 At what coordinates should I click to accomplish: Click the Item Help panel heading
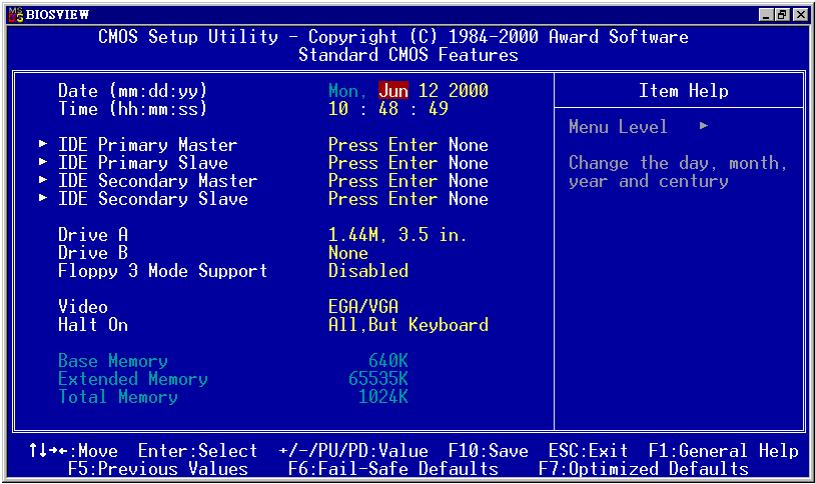point(683,91)
